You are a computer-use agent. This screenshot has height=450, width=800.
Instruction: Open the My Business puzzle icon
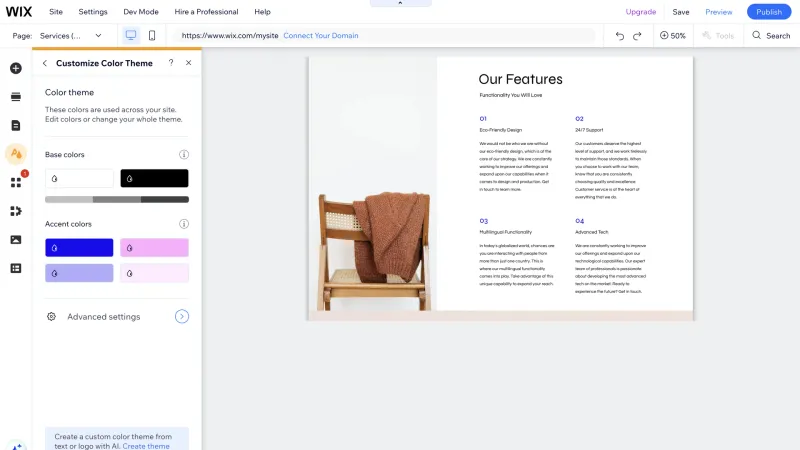pyautogui.click(x=16, y=211)
